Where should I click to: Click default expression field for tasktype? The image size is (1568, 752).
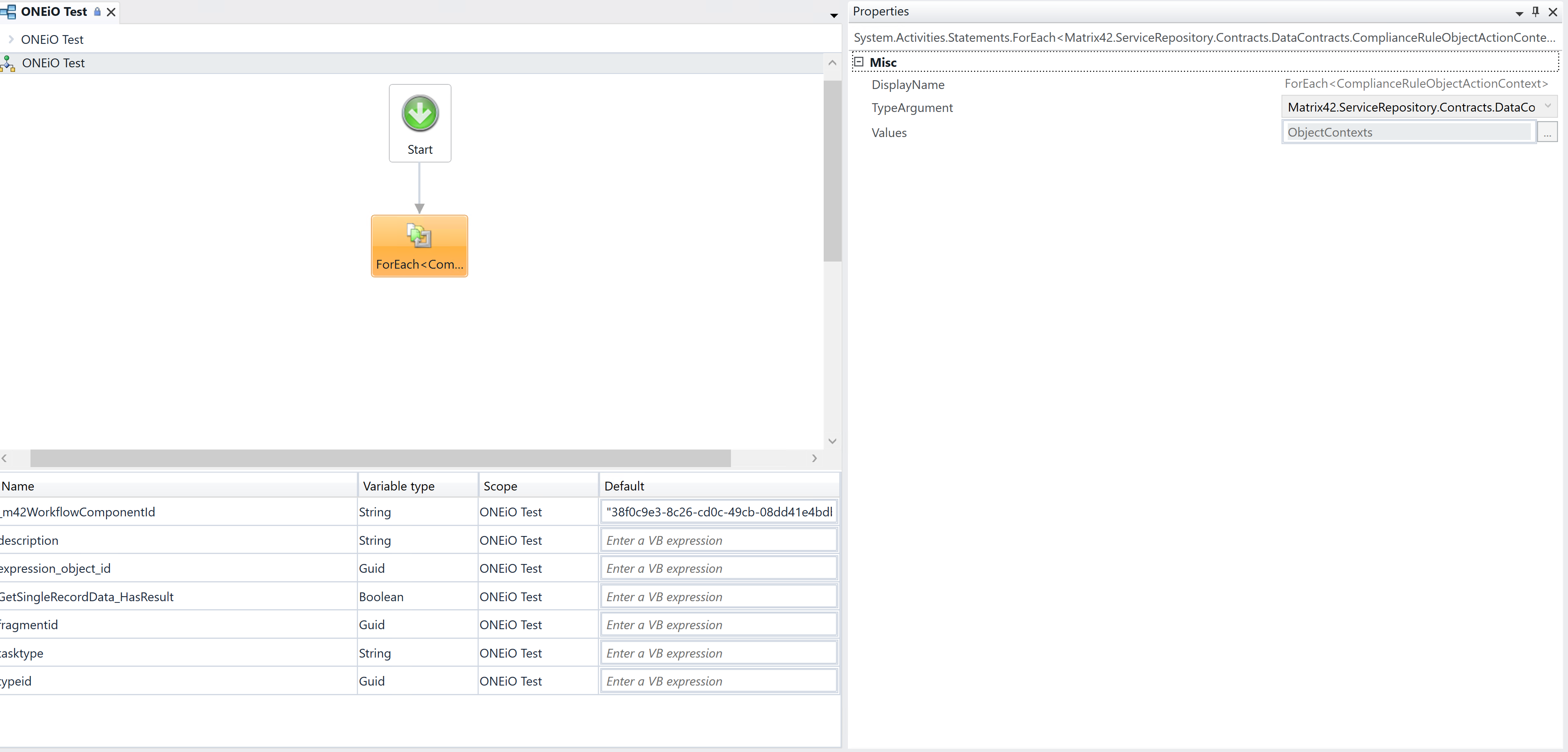click(x=719, y=653)
